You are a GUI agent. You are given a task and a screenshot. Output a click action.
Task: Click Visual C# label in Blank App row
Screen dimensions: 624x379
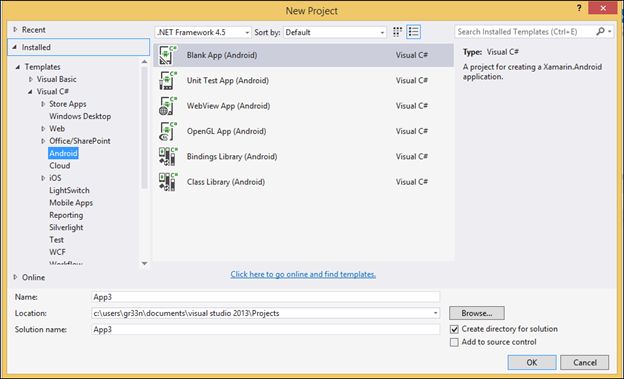(411, 55)
